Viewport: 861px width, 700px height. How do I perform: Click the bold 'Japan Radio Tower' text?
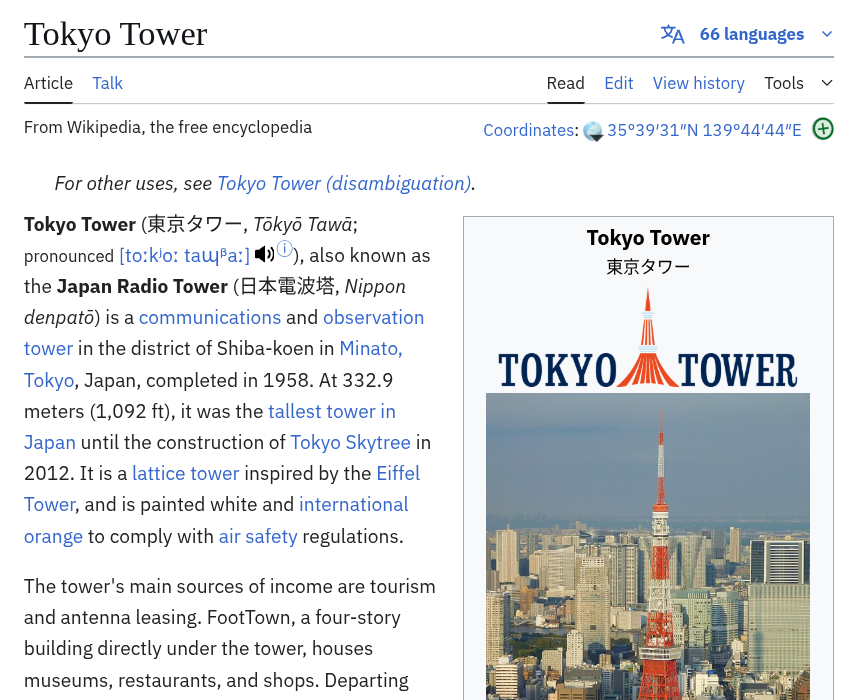pyautogui.click(x=142, y=287)
